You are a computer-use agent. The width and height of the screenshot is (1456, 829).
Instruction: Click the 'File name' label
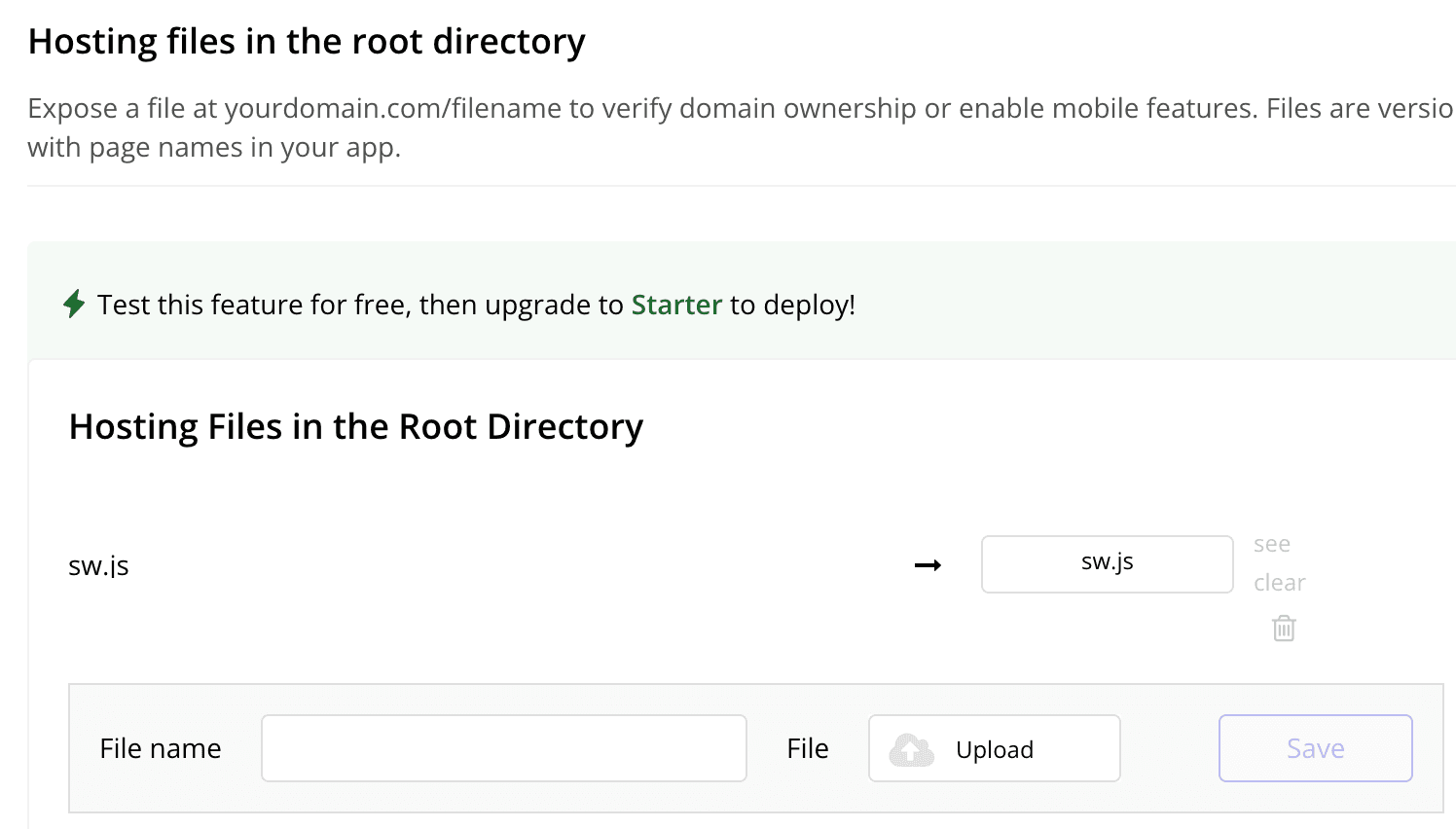161,748
